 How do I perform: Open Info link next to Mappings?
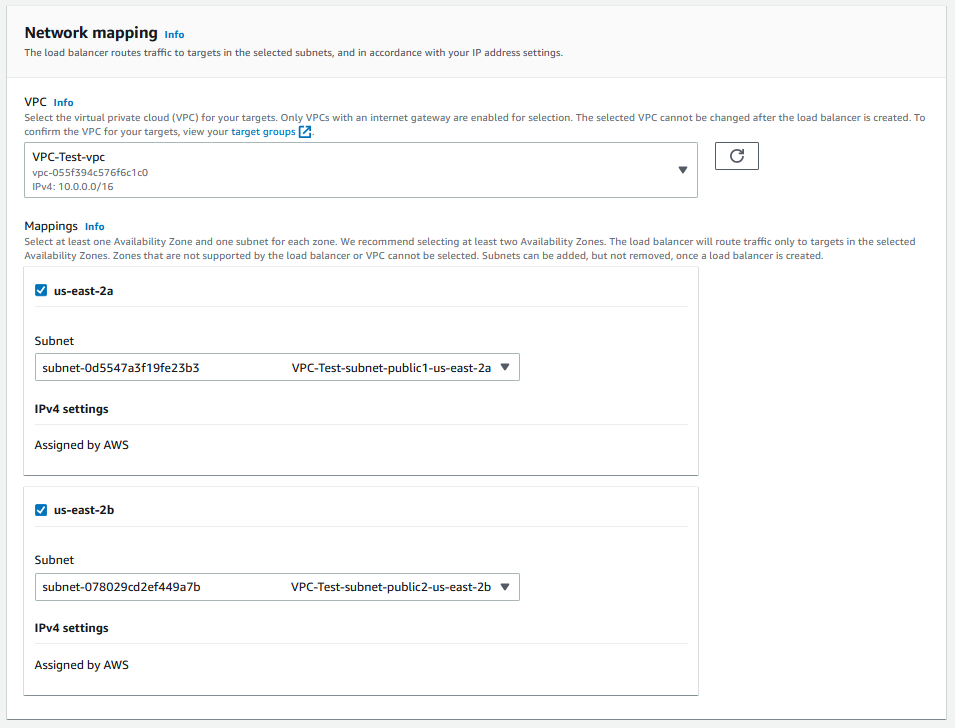click(x=94, y=227)
